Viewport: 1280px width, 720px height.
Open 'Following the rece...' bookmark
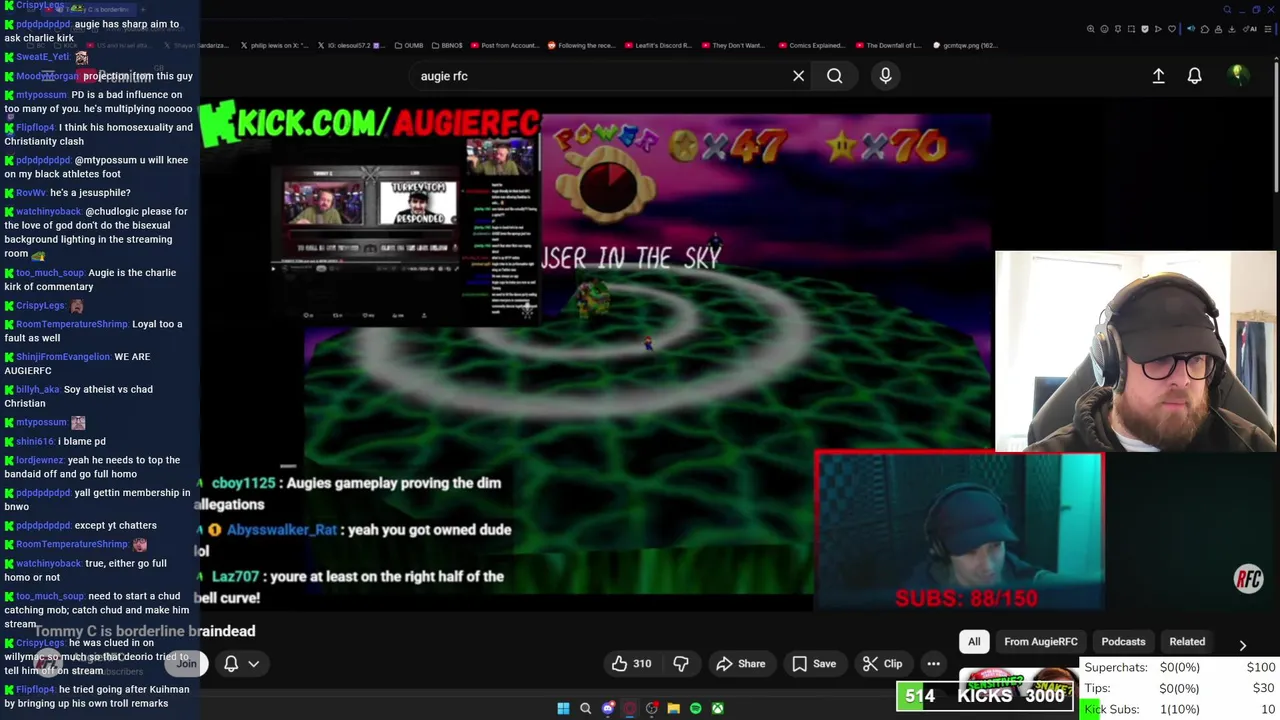582,45
